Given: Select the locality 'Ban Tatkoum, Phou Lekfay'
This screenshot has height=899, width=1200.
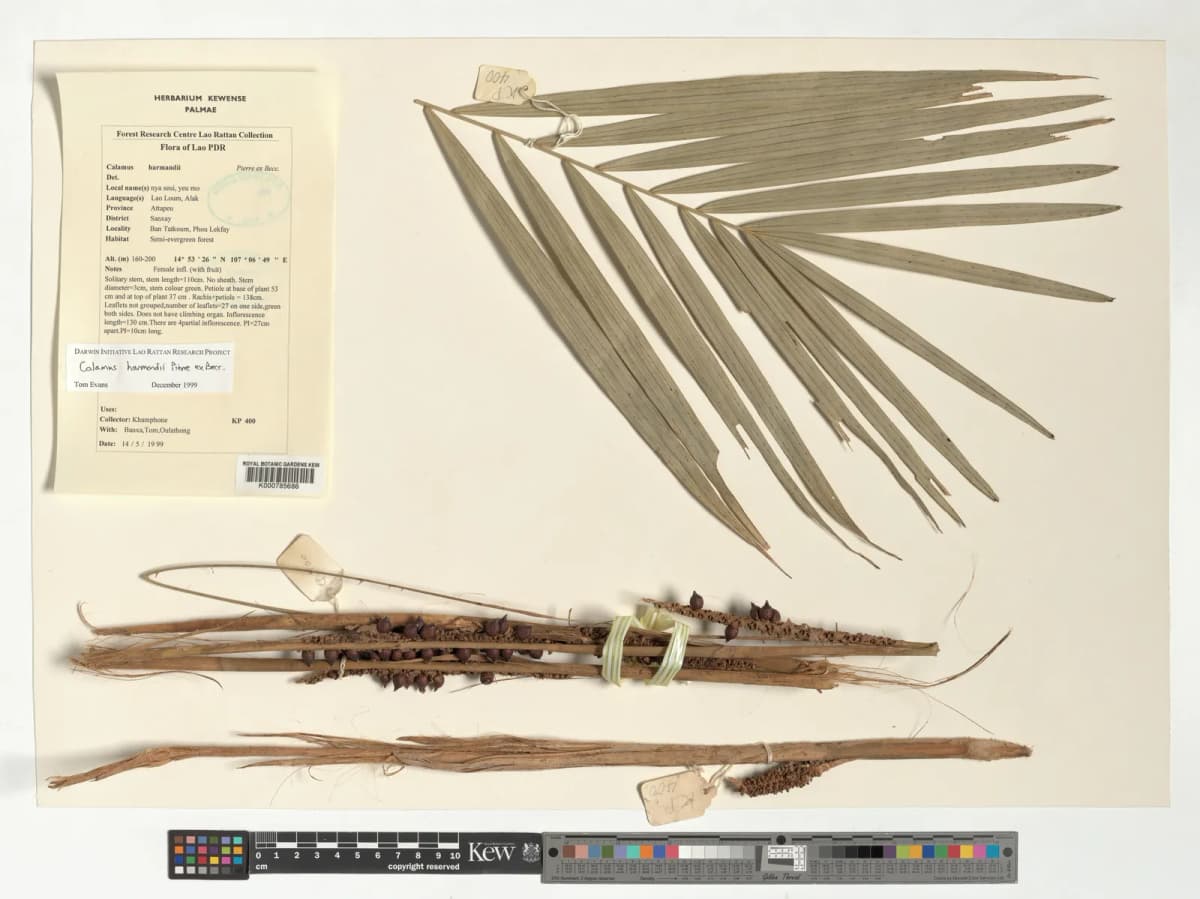Looking at the screenshot, I should click(189, 229).
